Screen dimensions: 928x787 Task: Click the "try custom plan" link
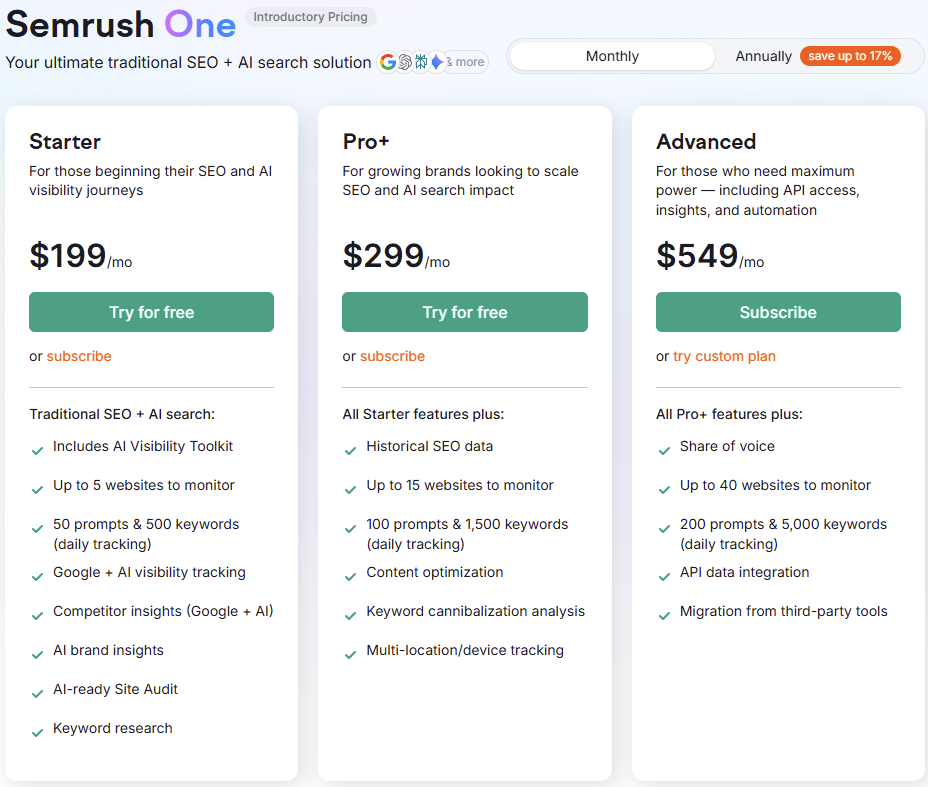pos(724,356)
